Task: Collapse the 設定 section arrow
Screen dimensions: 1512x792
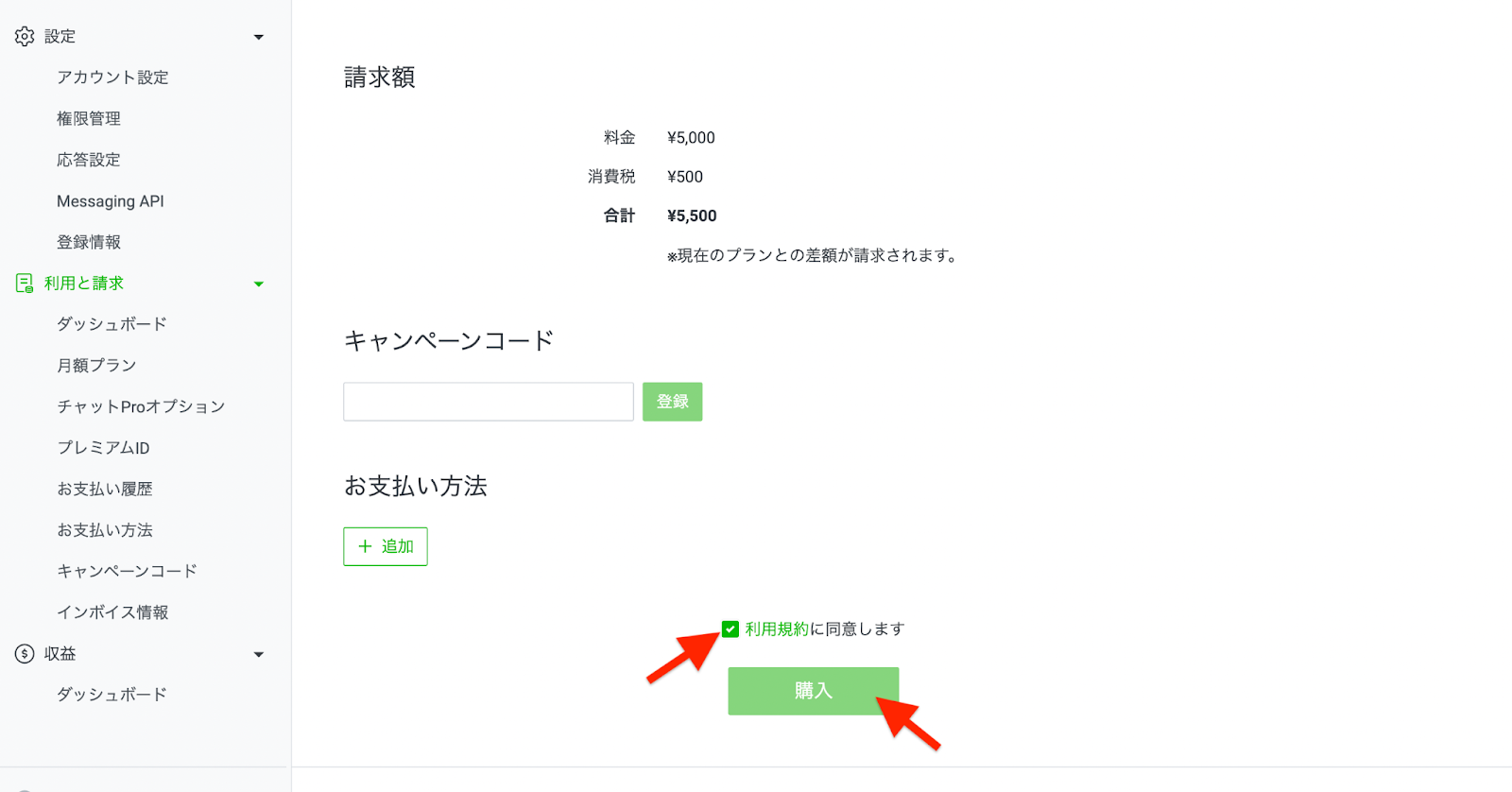Action: (259, 37)
